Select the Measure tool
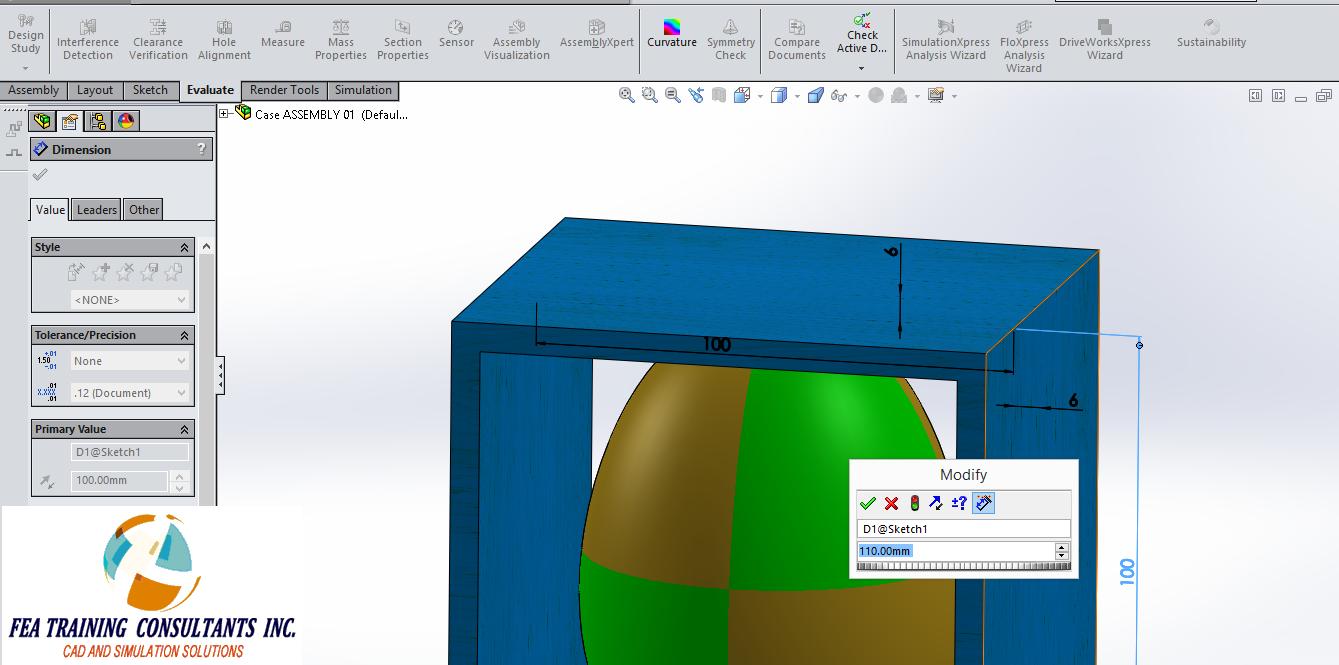Viewport: 1339px width, 665px height. coord(283,34)
